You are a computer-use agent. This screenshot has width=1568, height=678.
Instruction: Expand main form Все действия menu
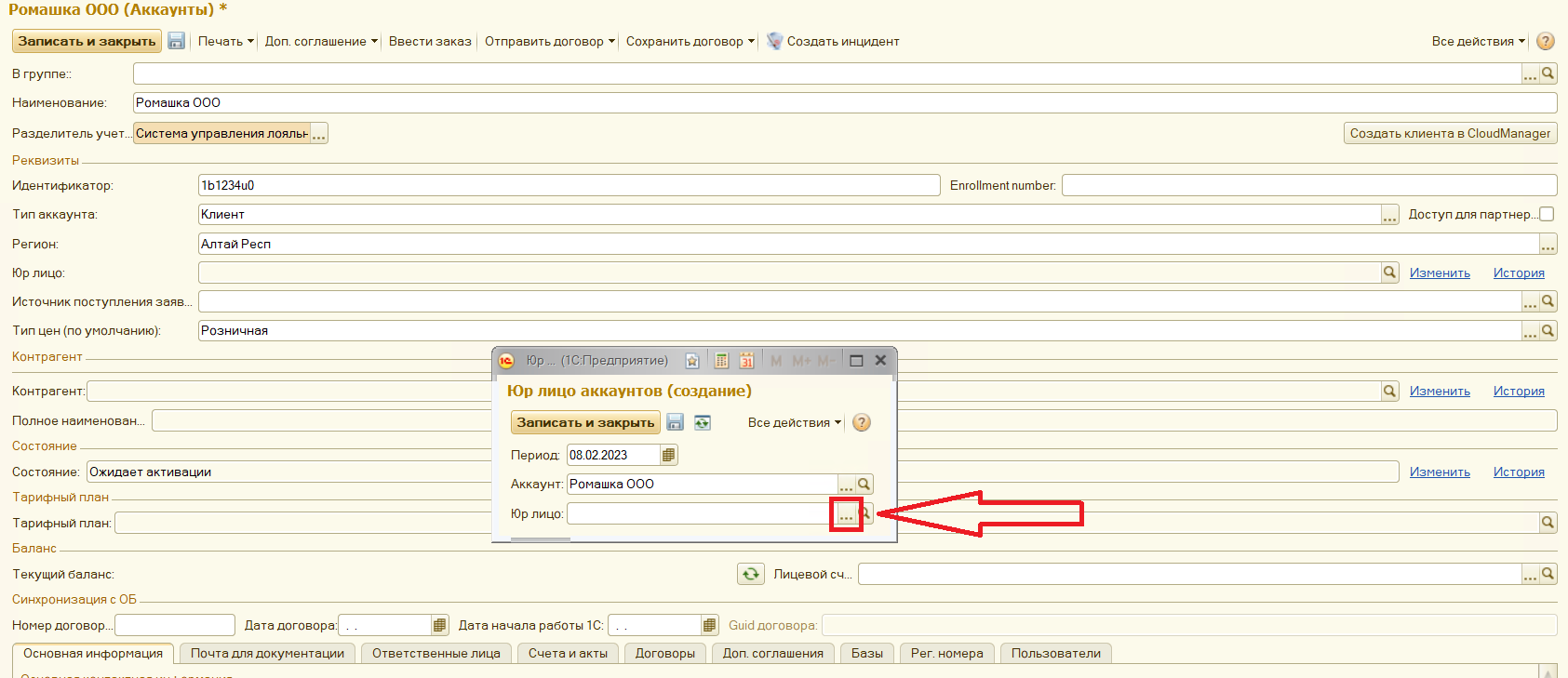[1478, 41]
